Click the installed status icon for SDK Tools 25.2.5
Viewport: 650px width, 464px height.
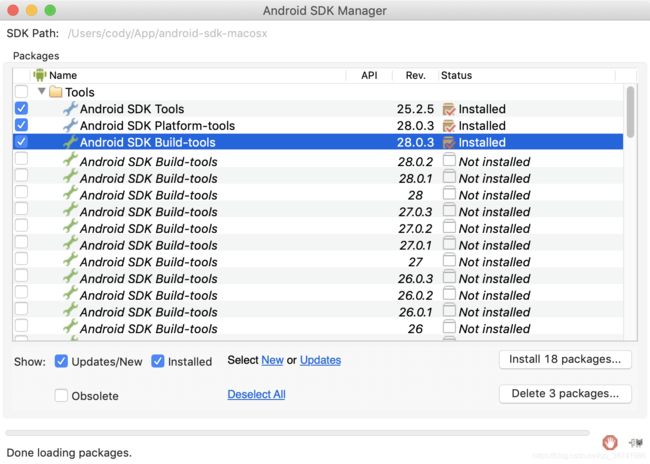pyautogui.click(x=449, y=109)
